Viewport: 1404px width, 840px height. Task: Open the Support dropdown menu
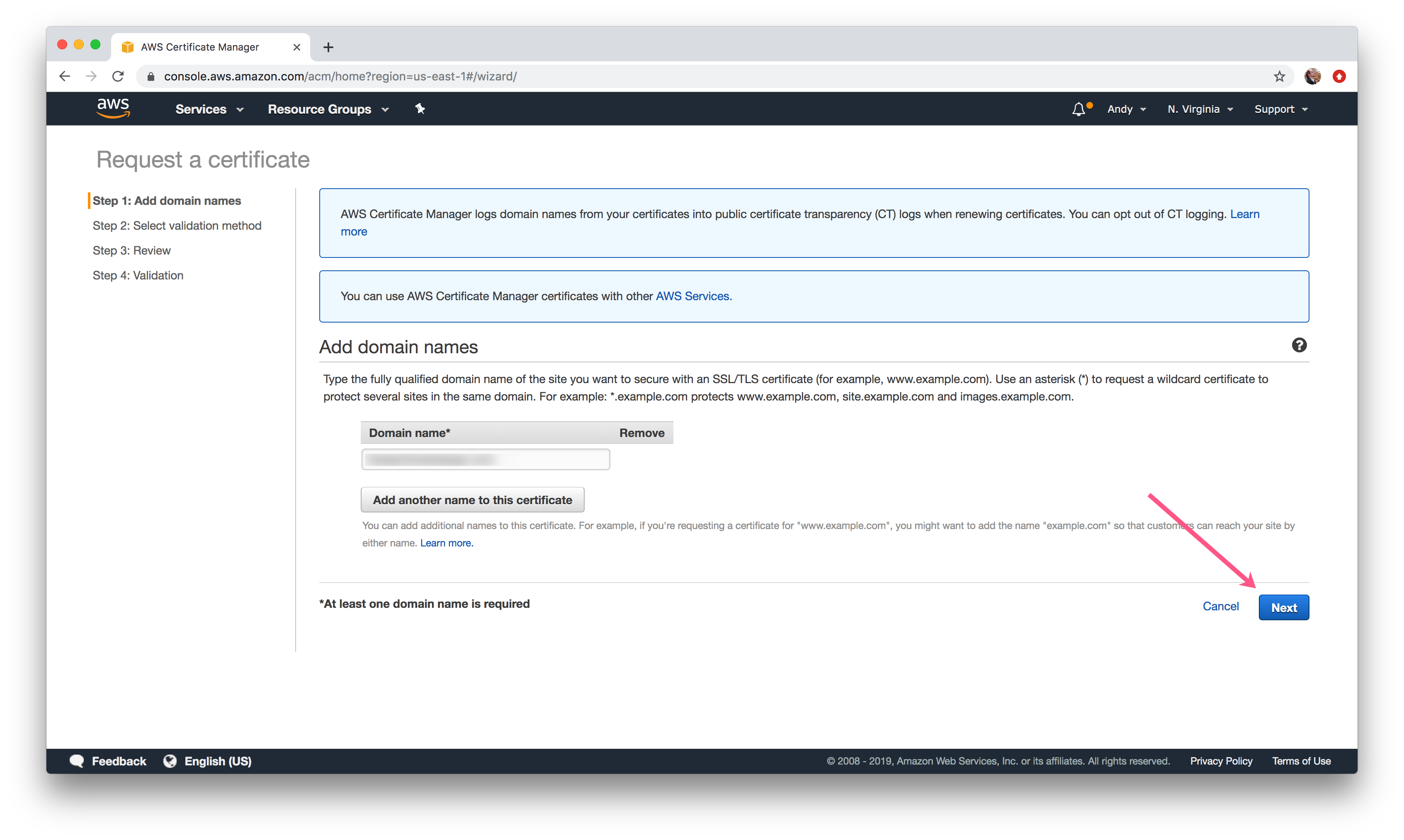tap(1280, 109)
